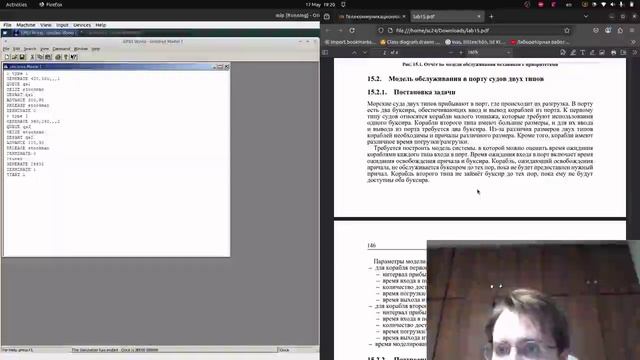Bookmark this page with the star
This screenshot has width=640, height=360.
point(567,30)
